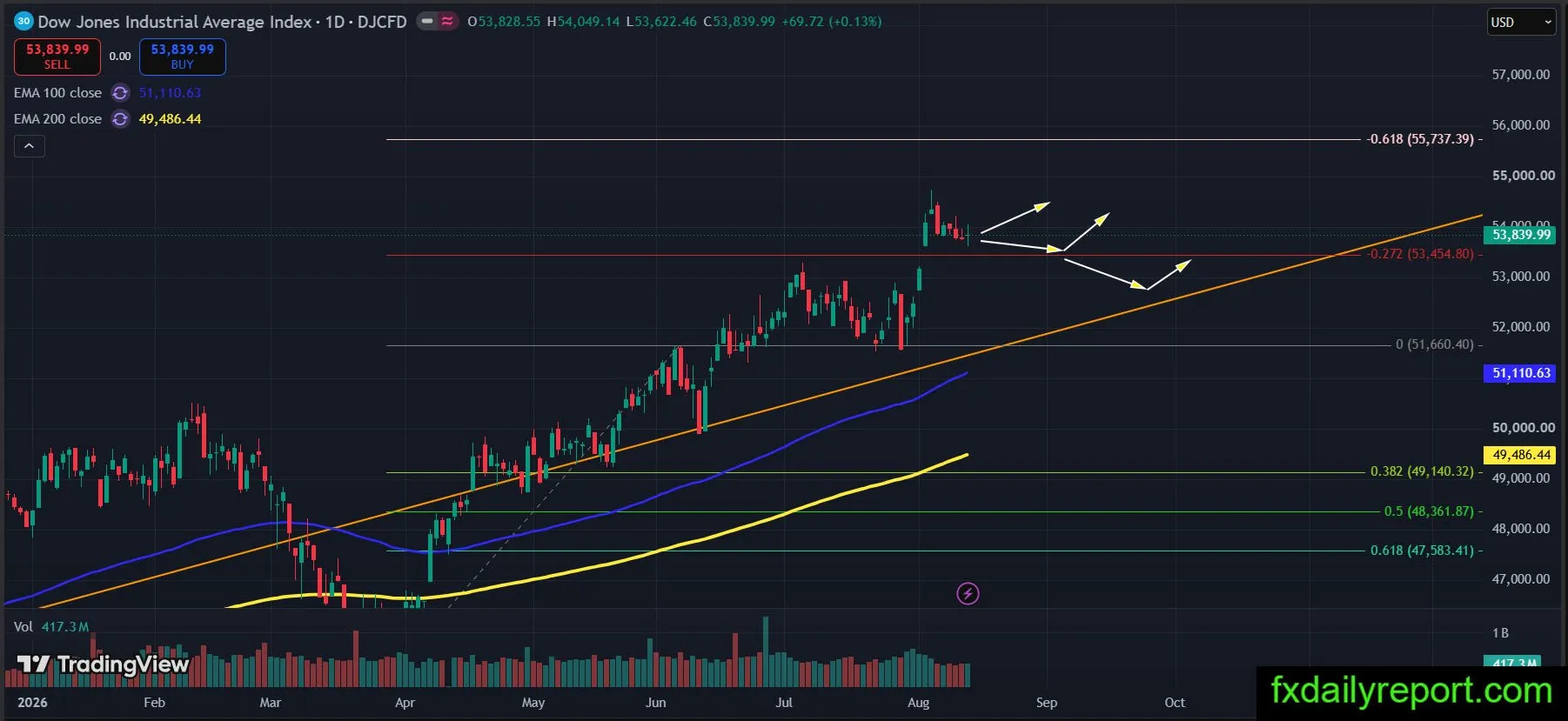Click the change value +69.72 (+0.13%)

coord(832,22)
